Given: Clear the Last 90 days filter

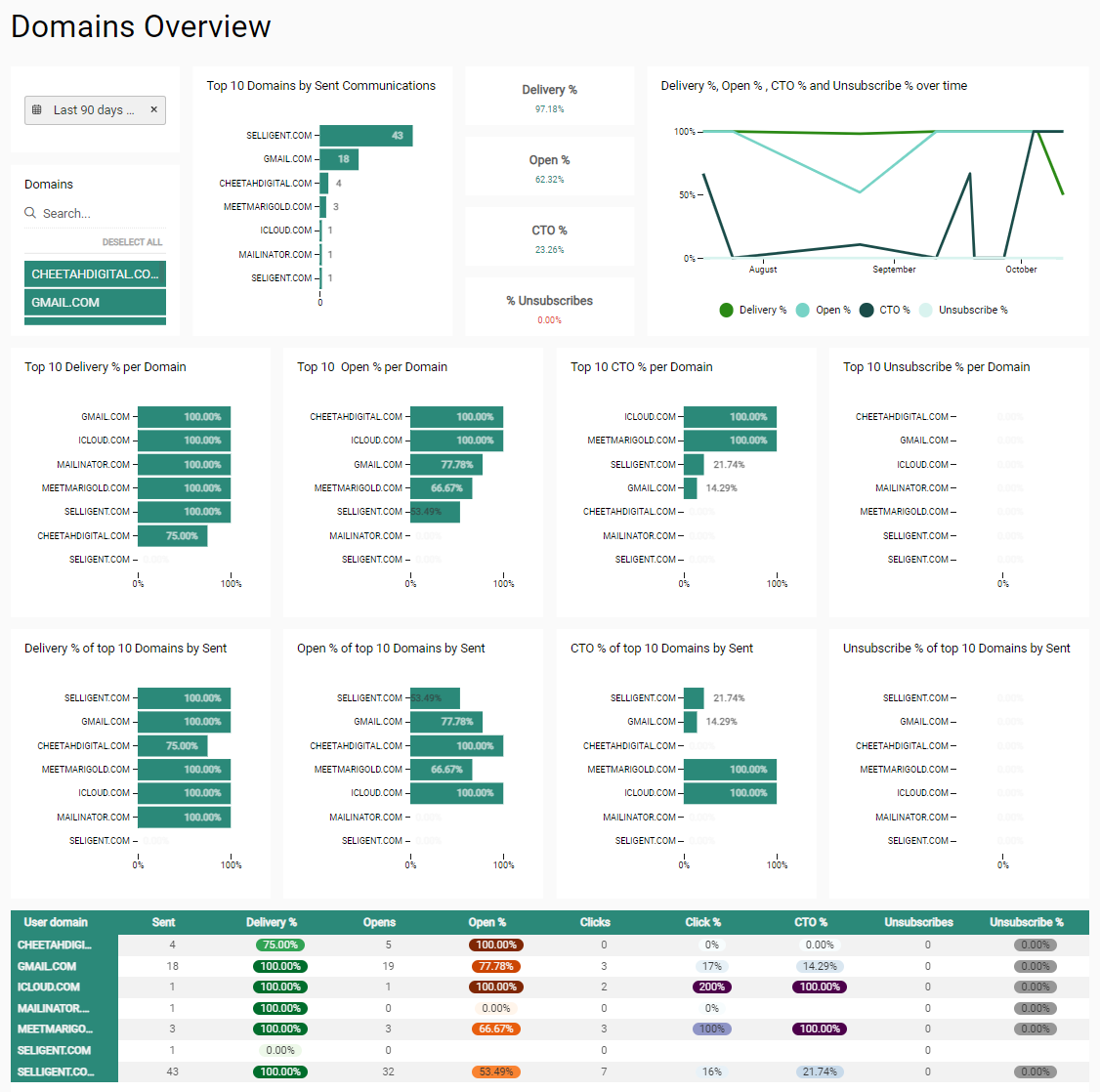Looking at the screenshot, I should (153, 110).
